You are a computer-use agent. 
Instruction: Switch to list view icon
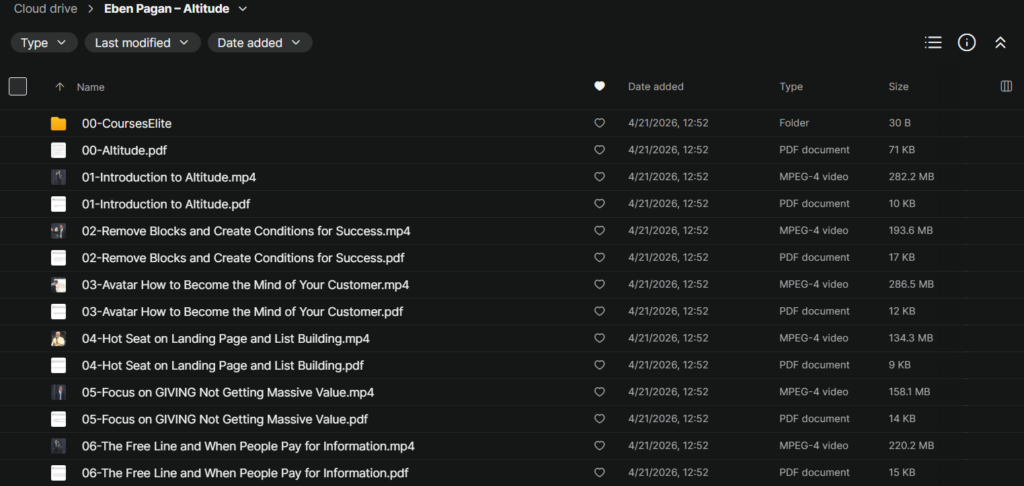933,42
